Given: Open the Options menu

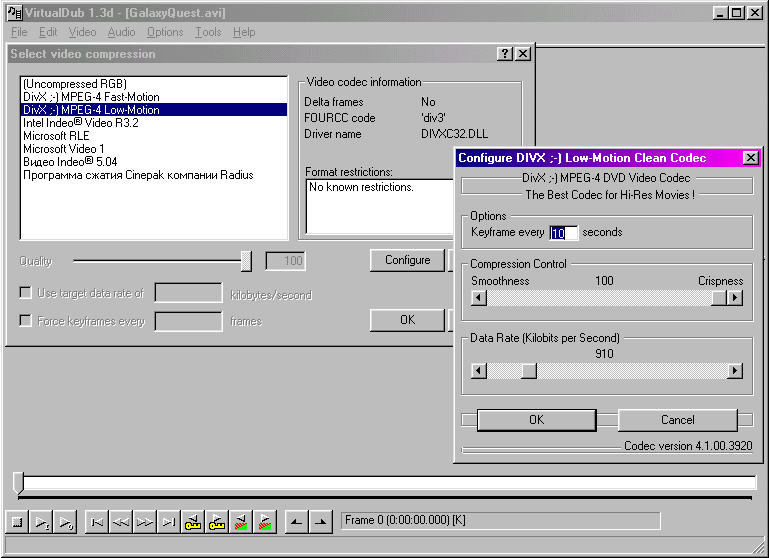Looking at the screenshot, I should point(165,32).
